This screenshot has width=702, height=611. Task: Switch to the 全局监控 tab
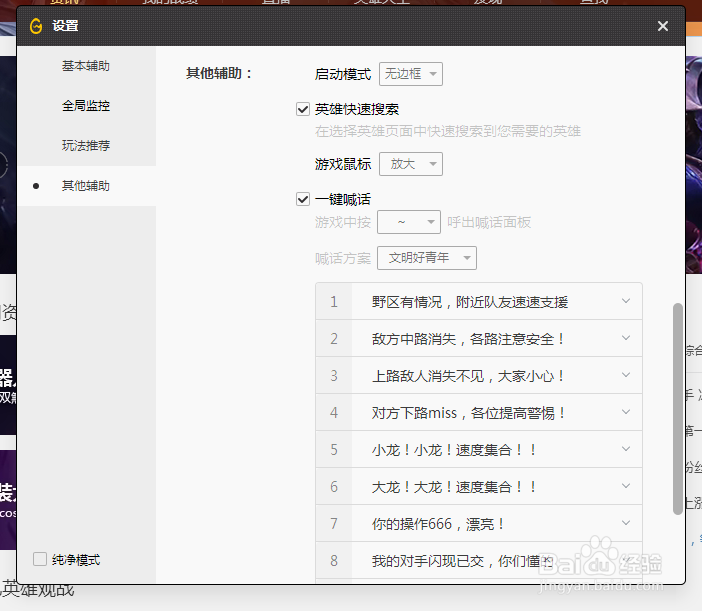[86, 106]
